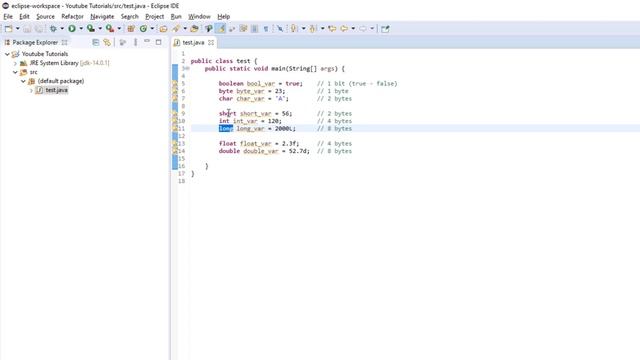The height and width of the screenshot is (360, 640).
Task: Close the test.java editor tab
Action: pos(211,42)
